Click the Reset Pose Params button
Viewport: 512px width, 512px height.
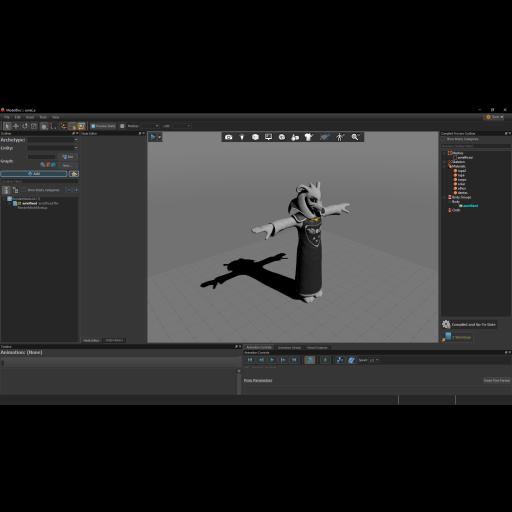tap(497, 380)
